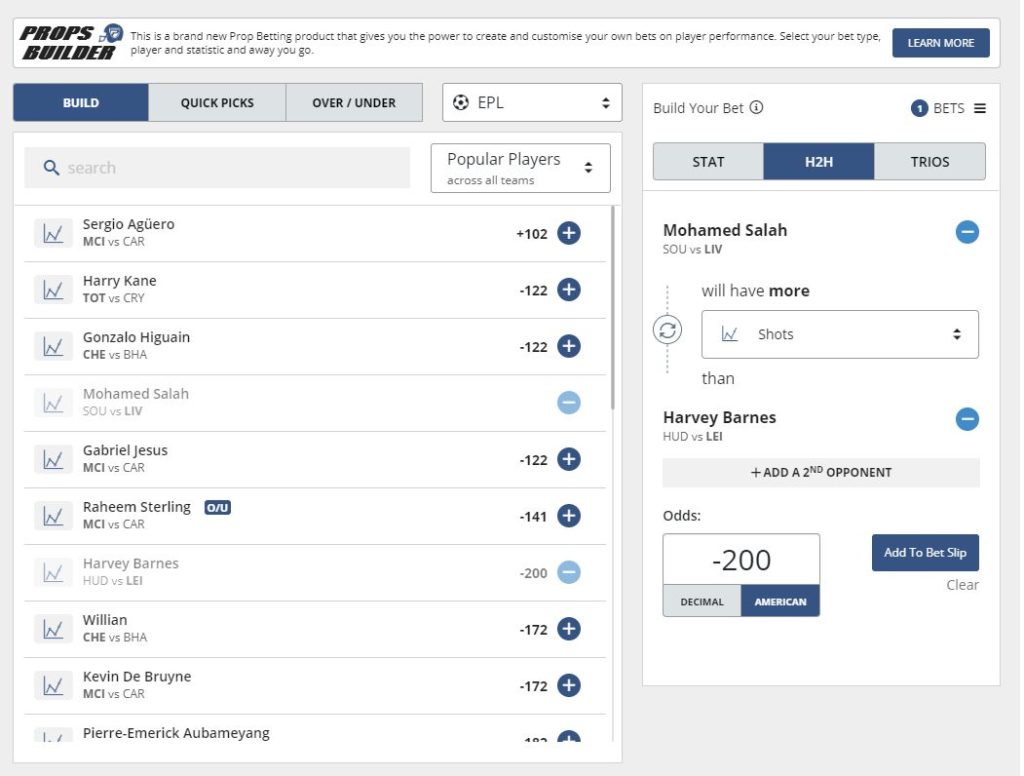Open stats chart for Kevin De Bruyne
Screen dimensions: 1024x776
53,685
